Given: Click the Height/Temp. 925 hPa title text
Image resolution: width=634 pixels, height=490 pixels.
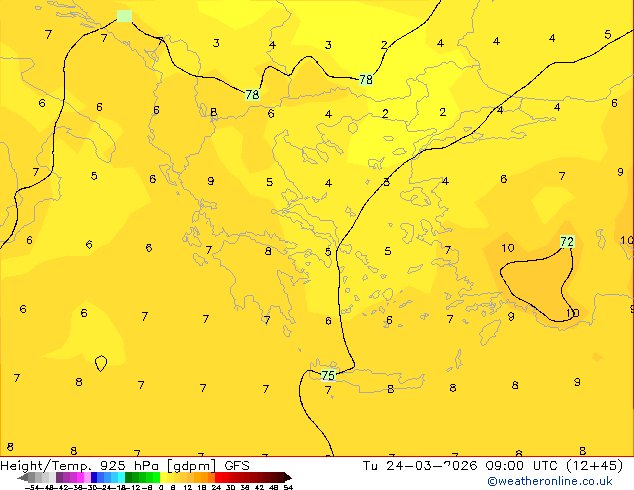Looking at the screenshot, I should (81, 466).
